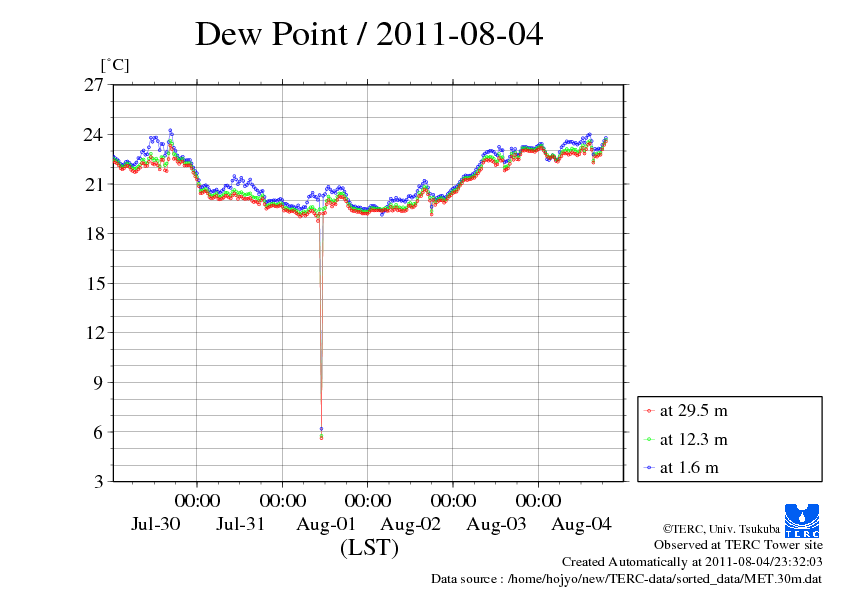This screenshot has width=842, height=595.
Task: Select the 'at 12.3 m' legend label
Action: click(x=693, y=439)
